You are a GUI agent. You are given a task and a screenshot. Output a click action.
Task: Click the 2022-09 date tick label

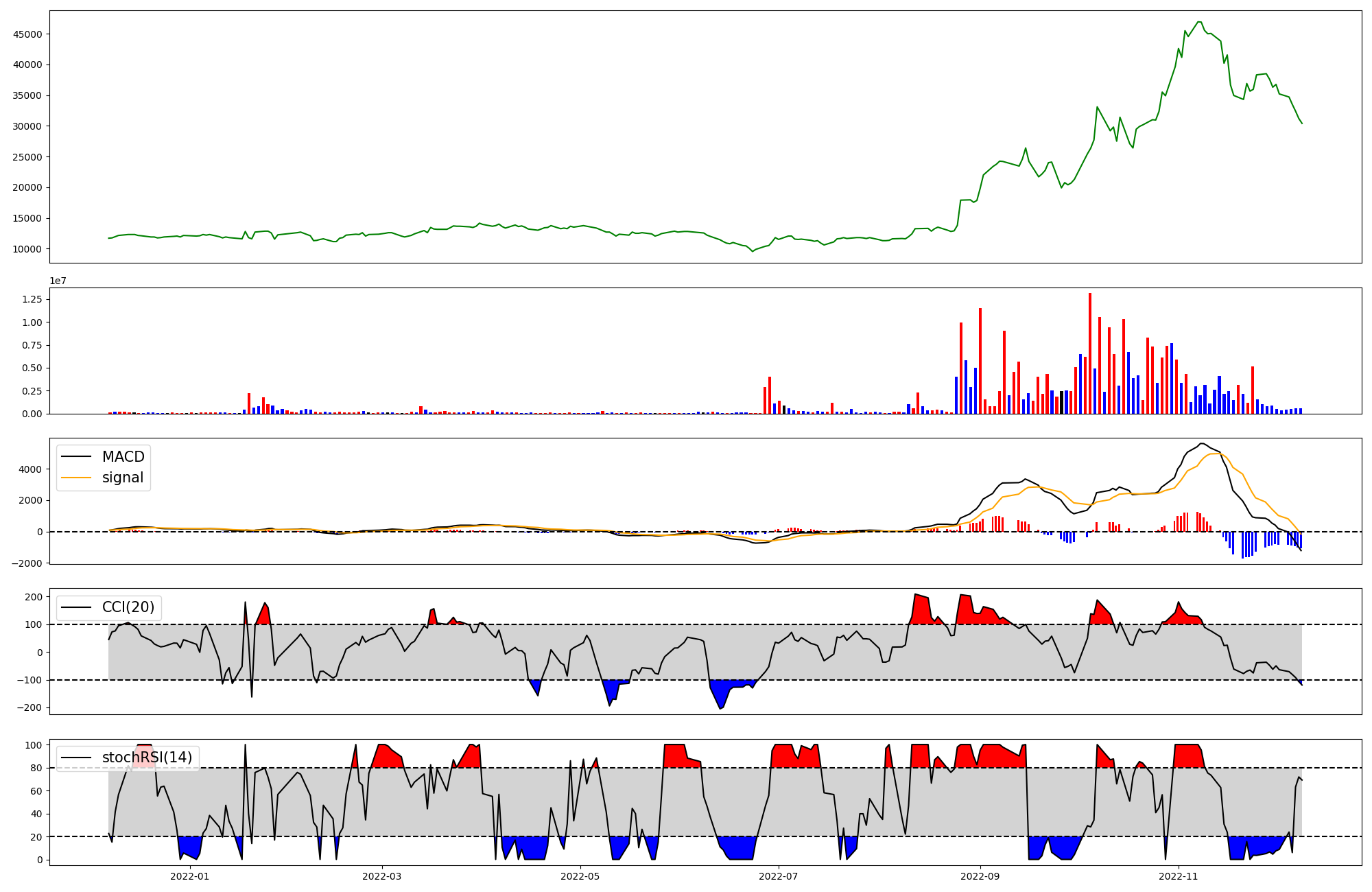point(980,876)
